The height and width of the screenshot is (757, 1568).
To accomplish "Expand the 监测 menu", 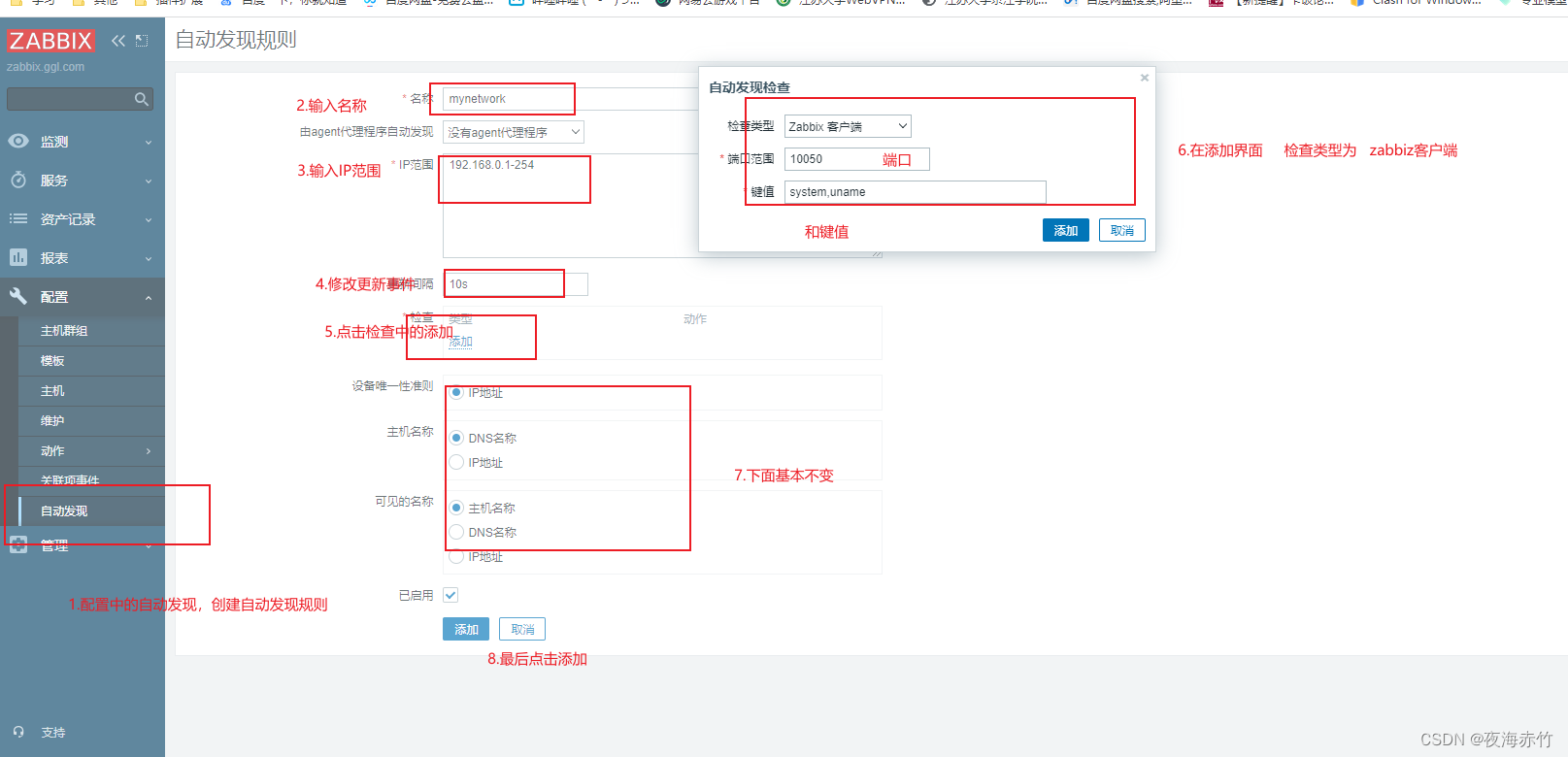I will pyautogui.click(x=149, y=142).
